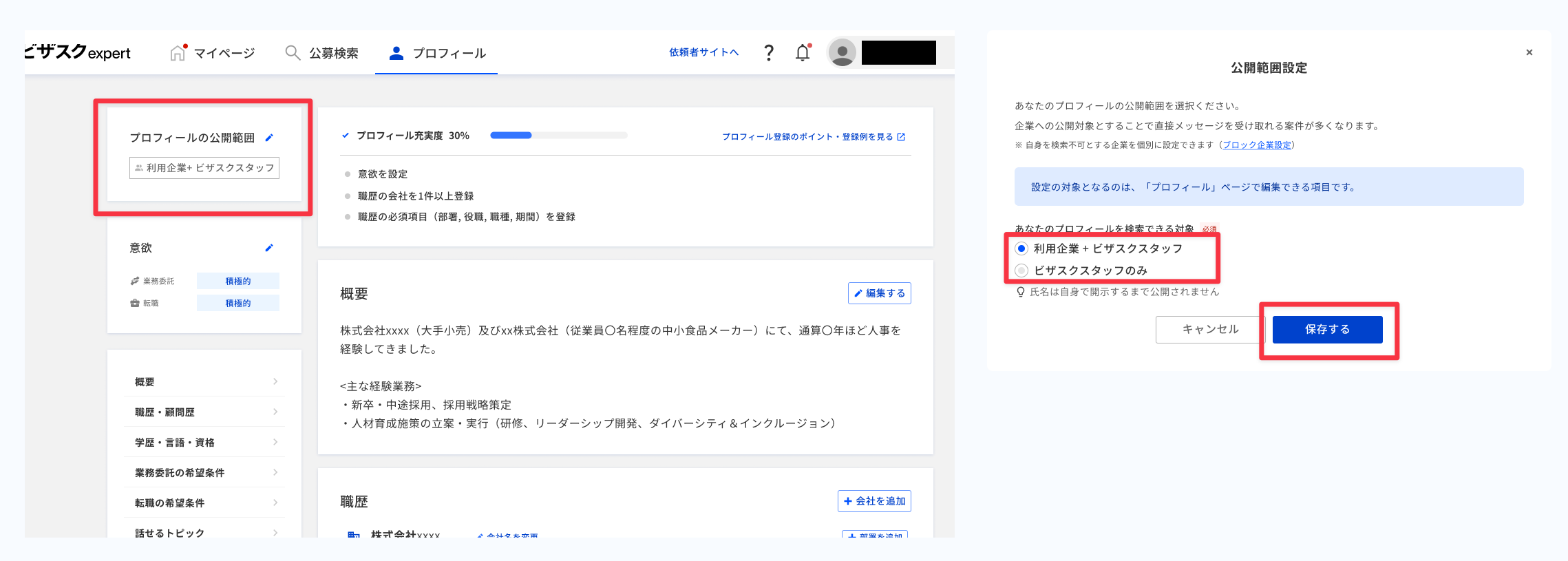Click 職歴の会社を1件以上登録 checklist item
The height and width of the screenshot is (561, 1568).
[x=416, y=196]
